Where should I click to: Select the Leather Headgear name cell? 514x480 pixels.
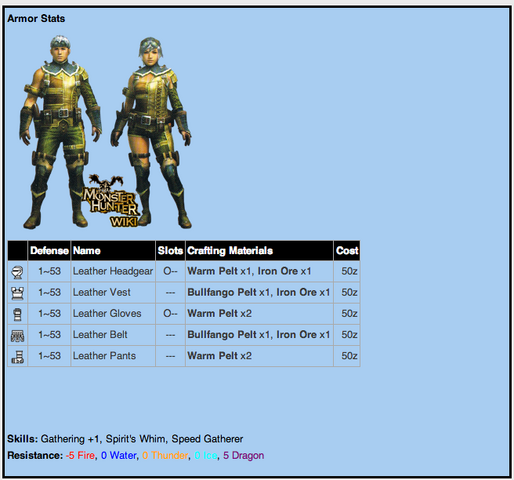coord(113,271)
